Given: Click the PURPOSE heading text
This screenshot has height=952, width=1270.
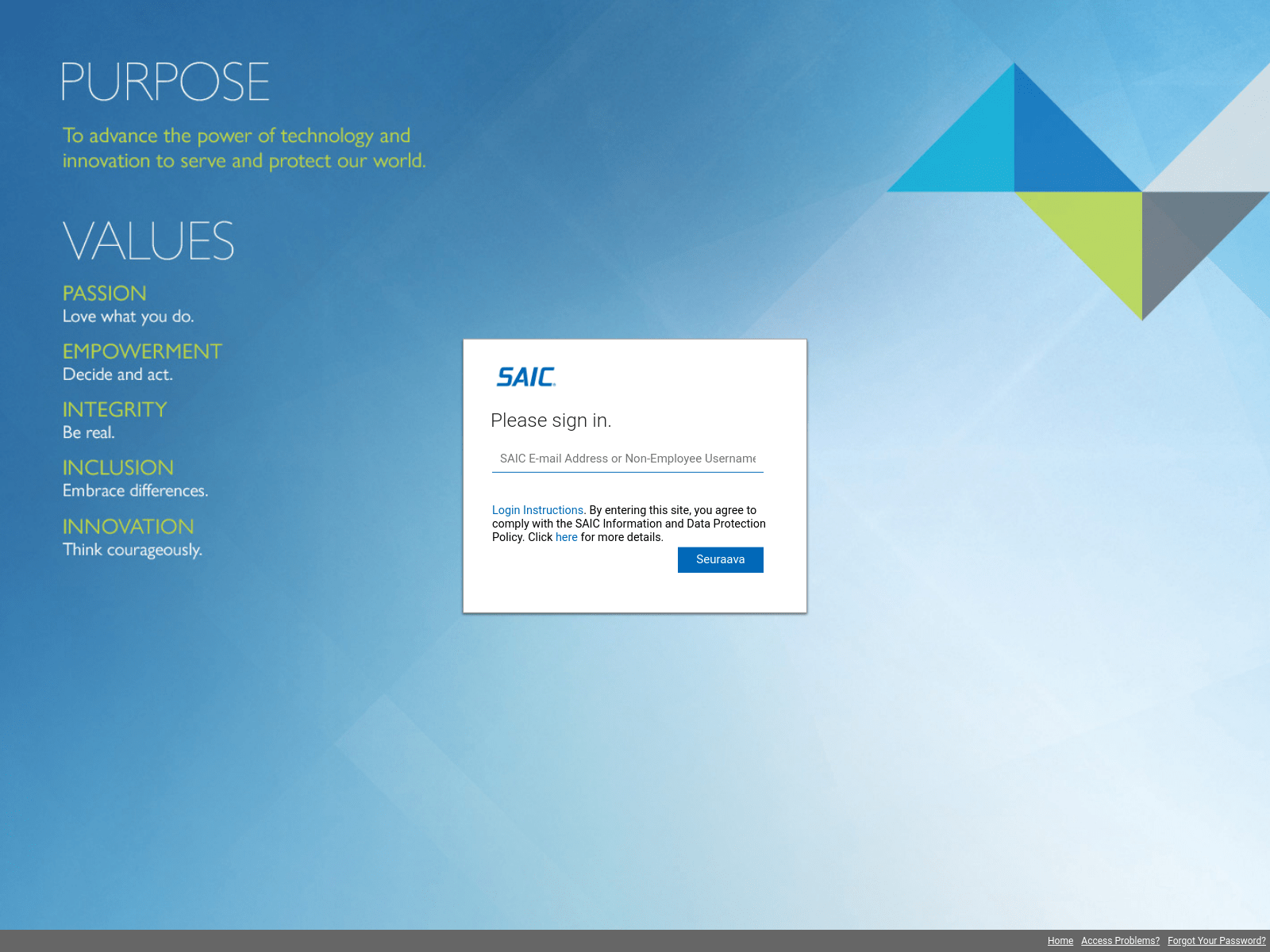Looking at the screenshot, I should pyautogui.click(x=166, y=82).
